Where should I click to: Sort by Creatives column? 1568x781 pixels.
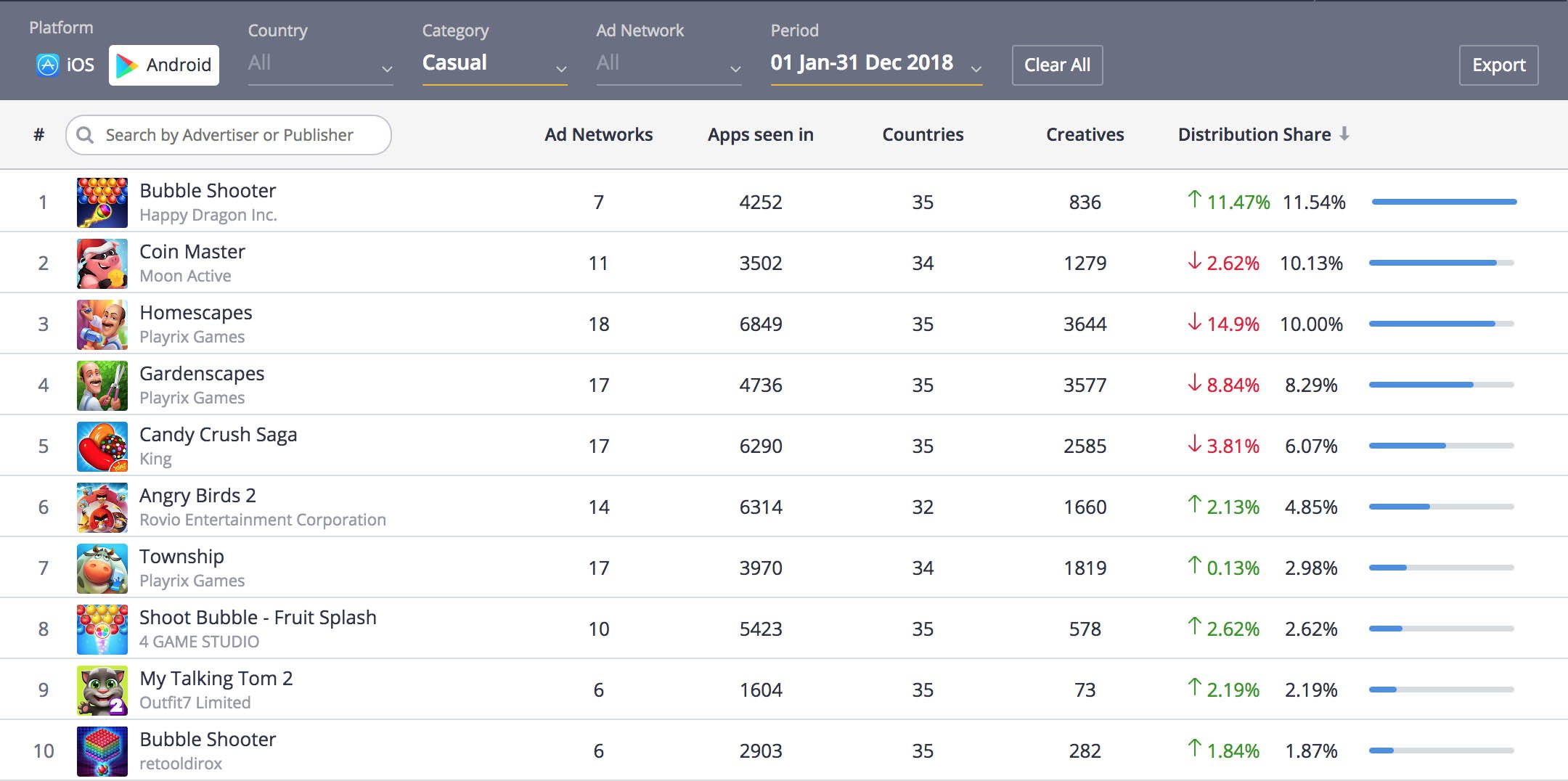1085,135
